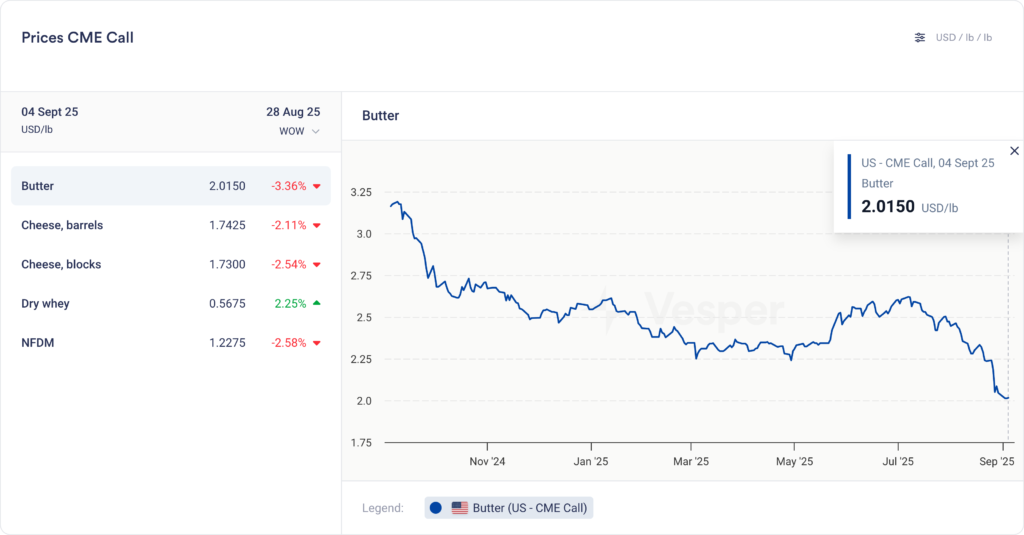Click the NFDM red down arrow
Viewport: 1024px width, 535px height.
point(316,343)
